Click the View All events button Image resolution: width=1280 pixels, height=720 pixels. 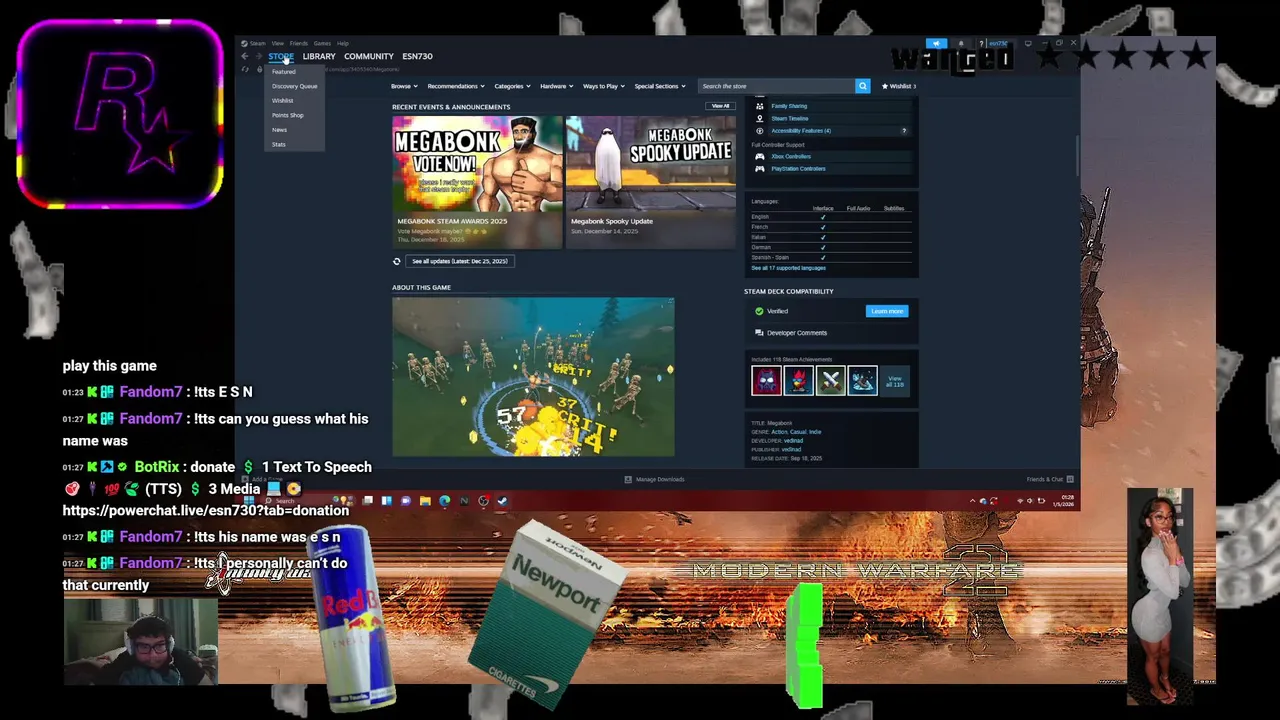pyautogui.click(x=720, y=106)
